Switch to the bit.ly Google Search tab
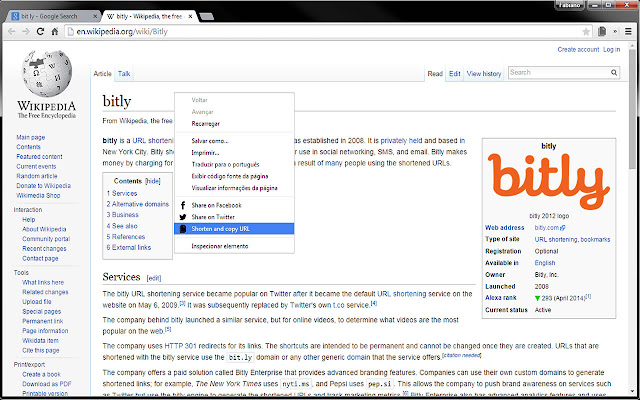Screen dimensions: 640x400 [x=54, y=16]
